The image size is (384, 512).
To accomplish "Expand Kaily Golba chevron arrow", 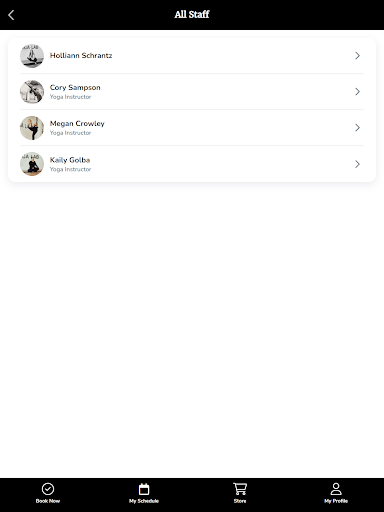I will coord(357,164).
